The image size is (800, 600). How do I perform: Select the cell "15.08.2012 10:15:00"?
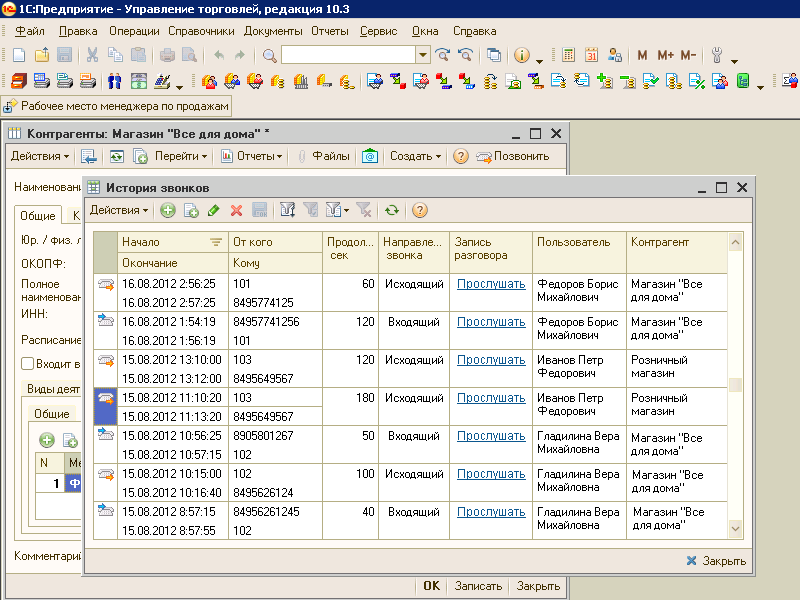(172, 473)
